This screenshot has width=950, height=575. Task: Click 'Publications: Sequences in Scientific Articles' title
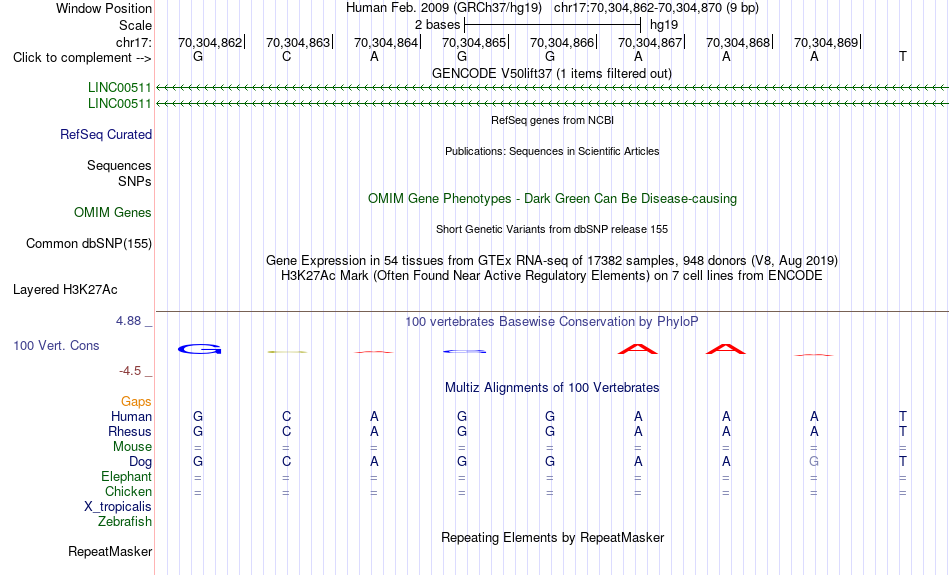552,151
